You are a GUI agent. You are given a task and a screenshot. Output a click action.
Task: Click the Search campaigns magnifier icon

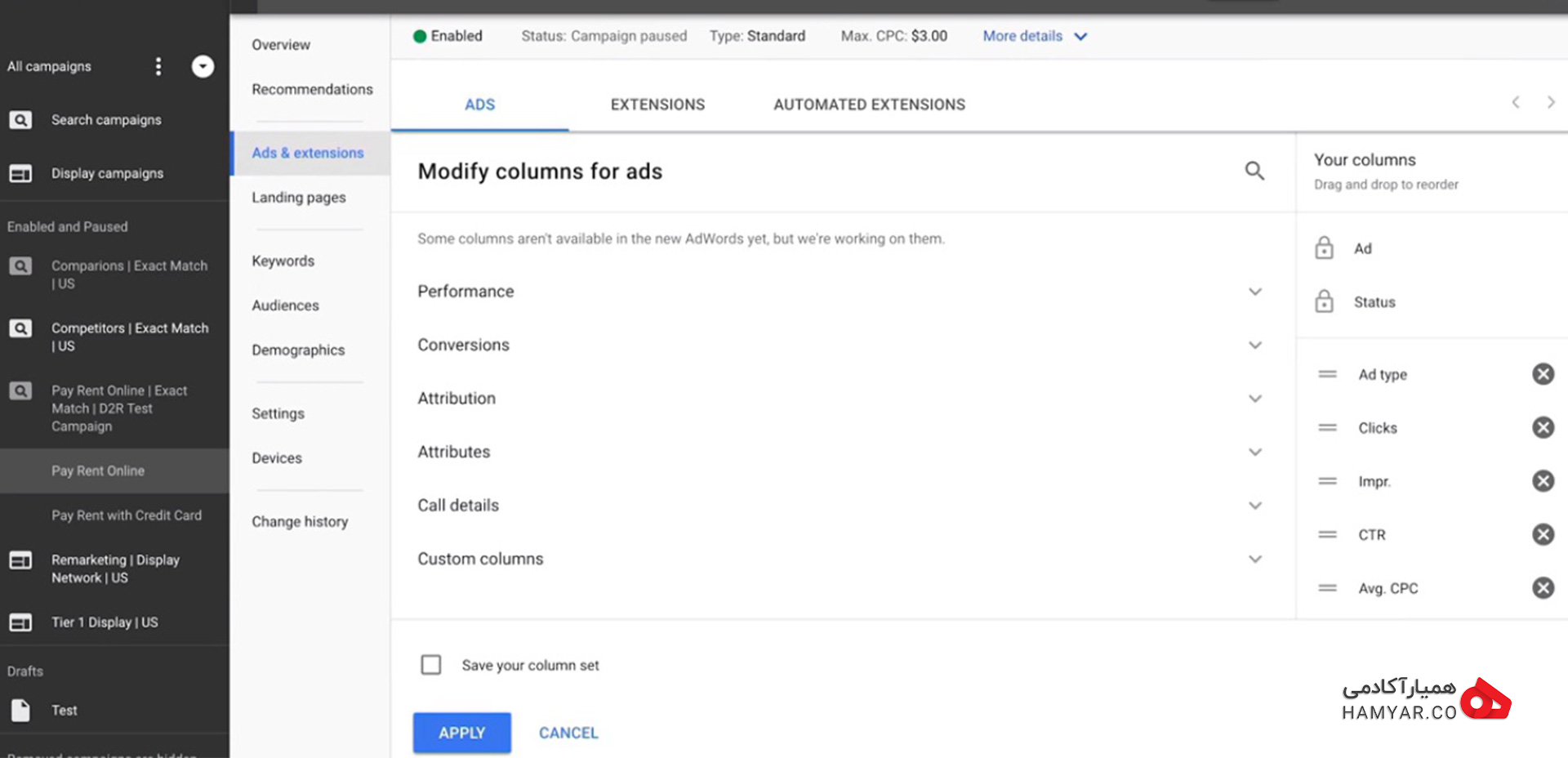pyautogui.click(x=20, y=120)
